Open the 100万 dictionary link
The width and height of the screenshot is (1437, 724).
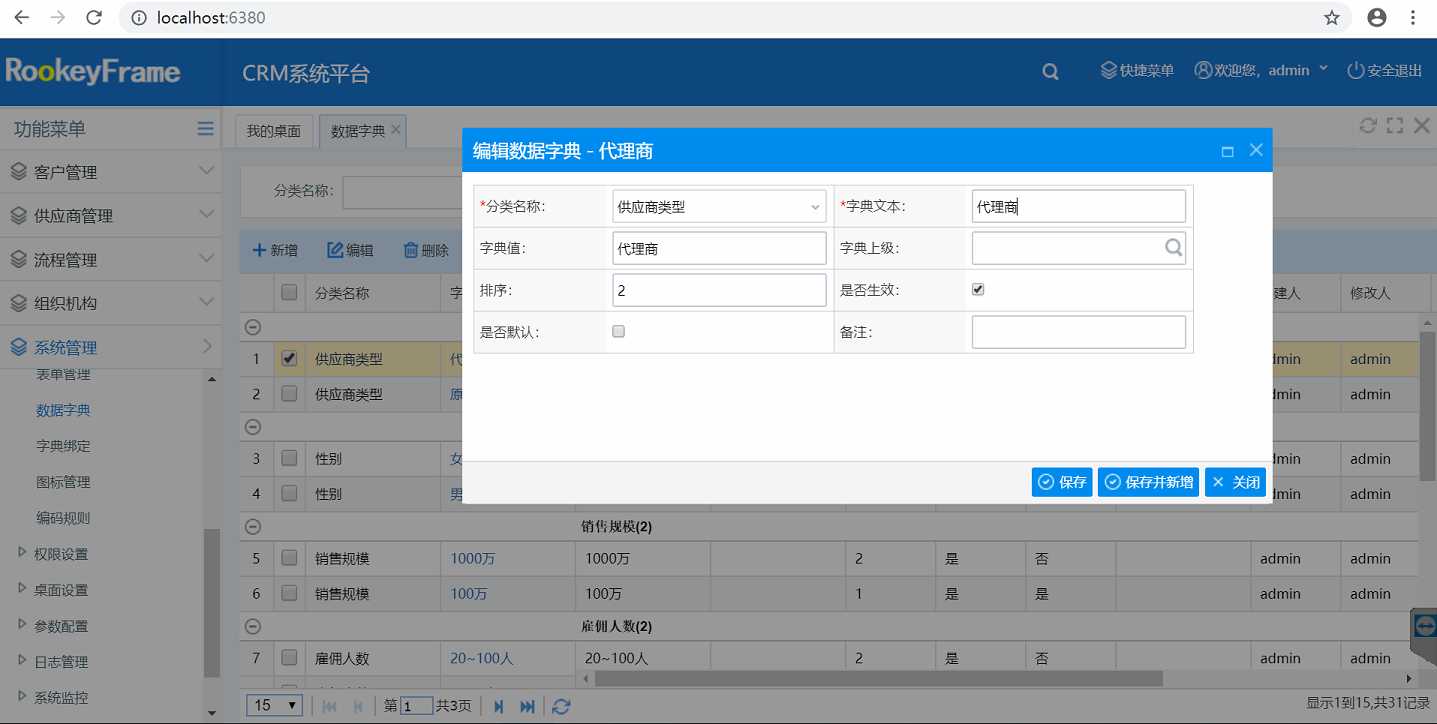(x=469, y=594)
